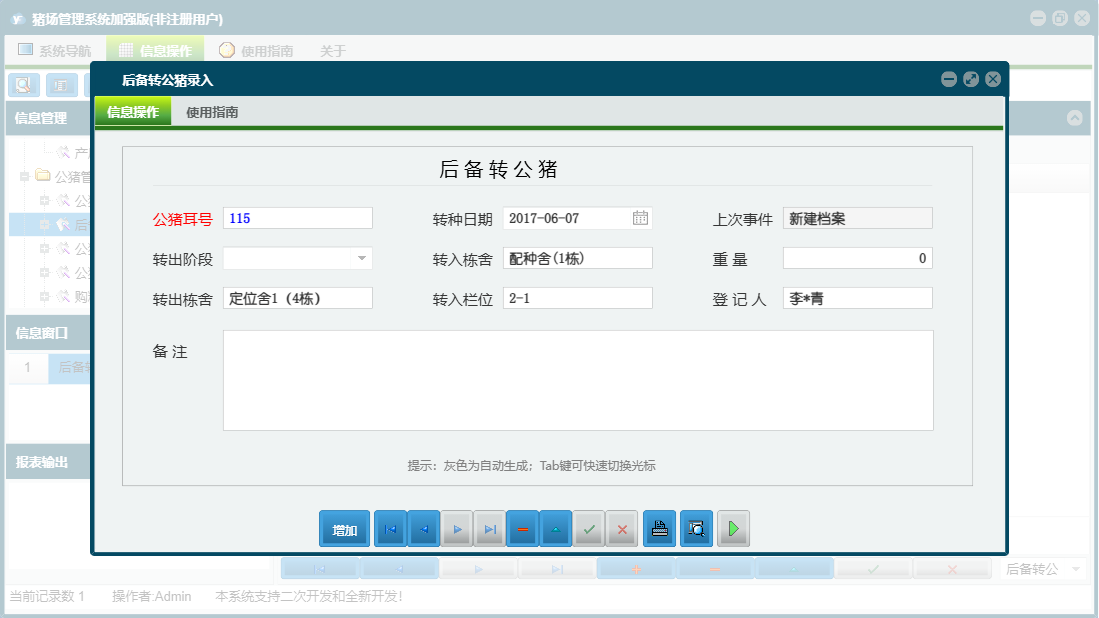Open the 关于 menu item
This screenshot has width=1099, height=618.
[334, 50]
